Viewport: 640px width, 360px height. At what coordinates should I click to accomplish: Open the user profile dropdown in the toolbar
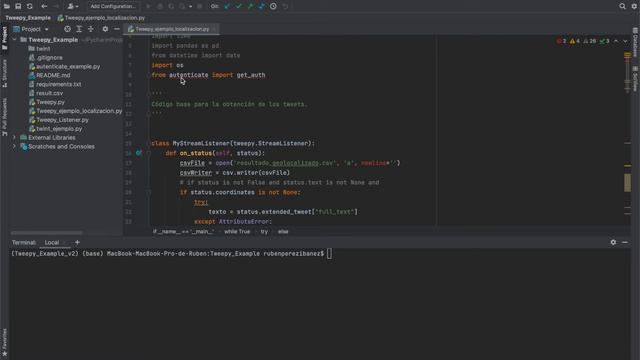pyautogui.click(x=73, y=6)
